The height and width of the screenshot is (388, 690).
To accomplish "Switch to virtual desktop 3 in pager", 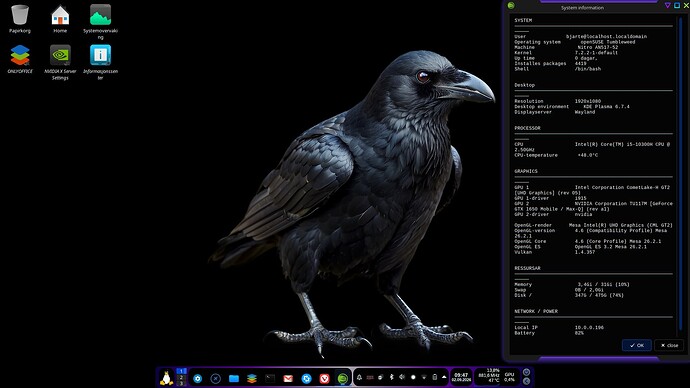I will pos(181,383).
